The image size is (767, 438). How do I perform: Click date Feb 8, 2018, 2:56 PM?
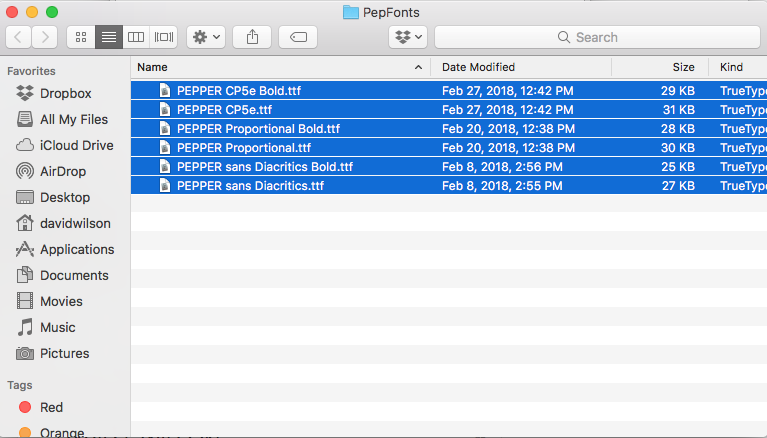pos(502,167)
